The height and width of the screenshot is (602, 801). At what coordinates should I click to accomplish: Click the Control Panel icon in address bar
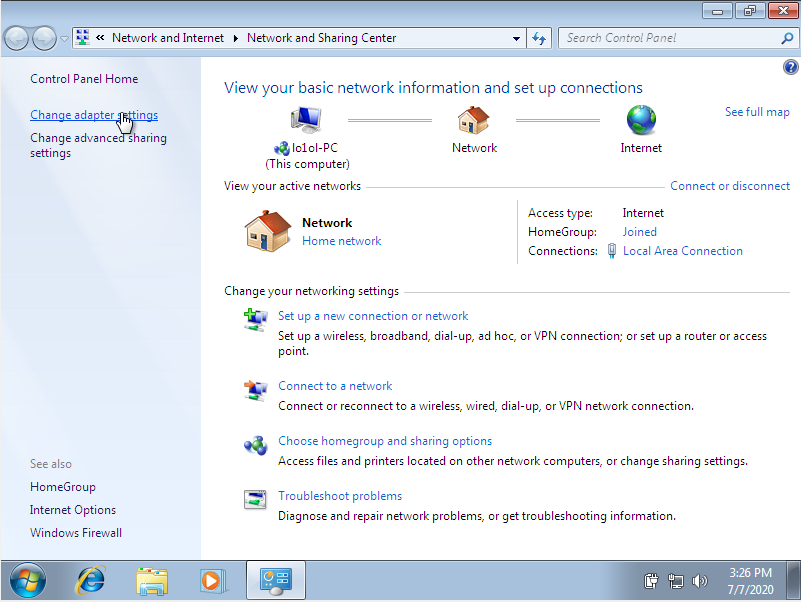coord(83,37)
